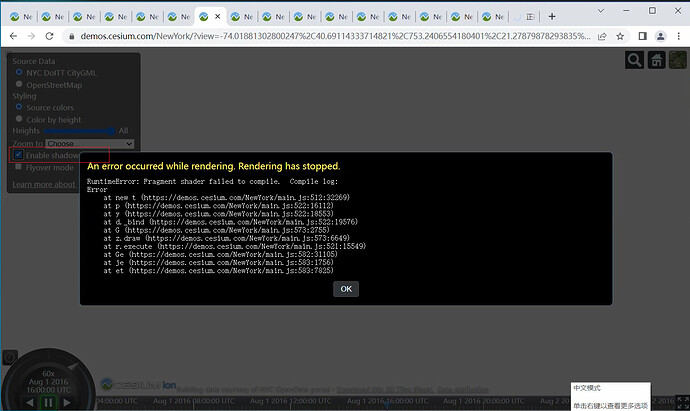Click the 中文模式 IME tooltip
Screen dimensions: 690x411
(587, 388)
